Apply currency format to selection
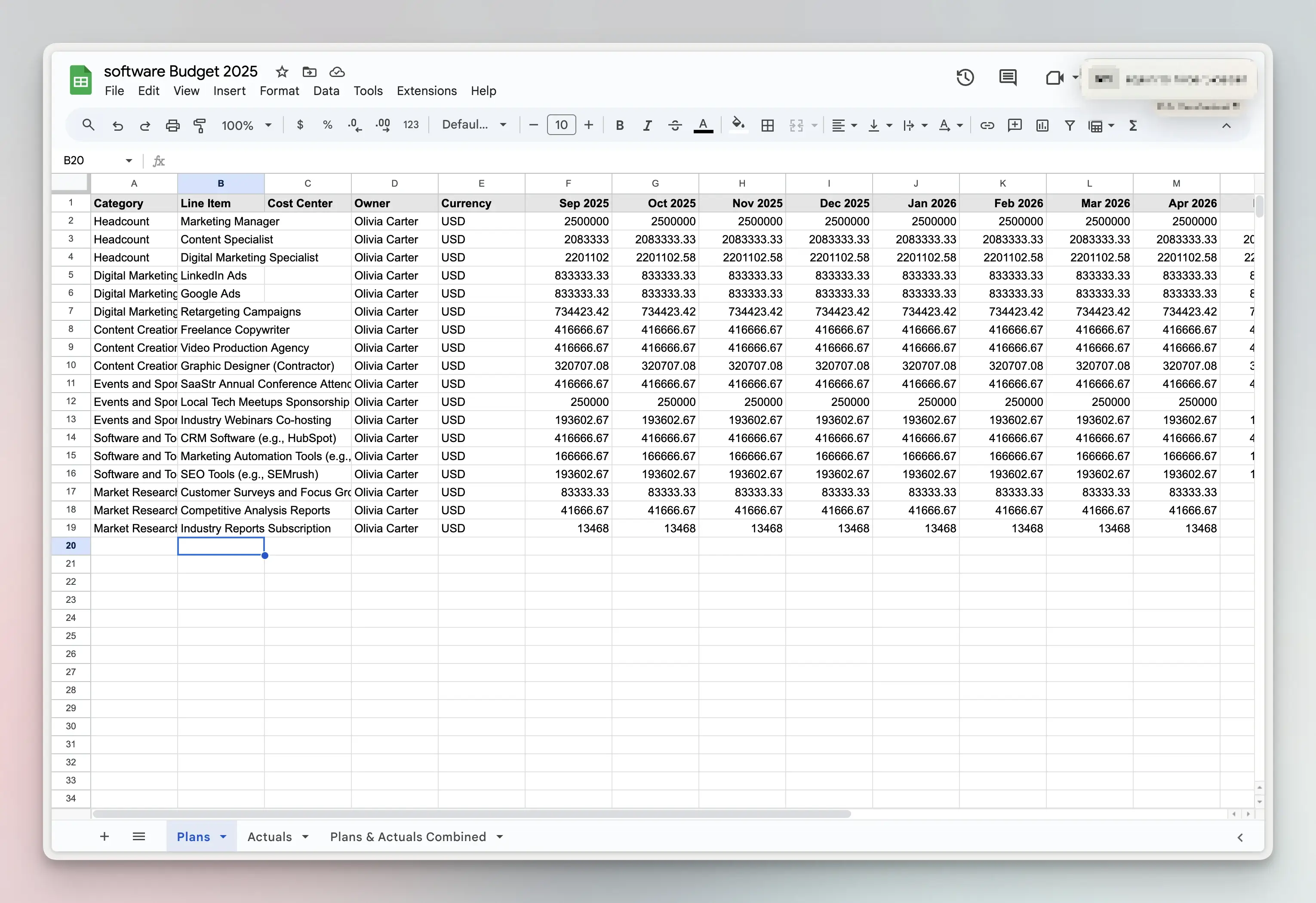 click(x=300, y=125)
